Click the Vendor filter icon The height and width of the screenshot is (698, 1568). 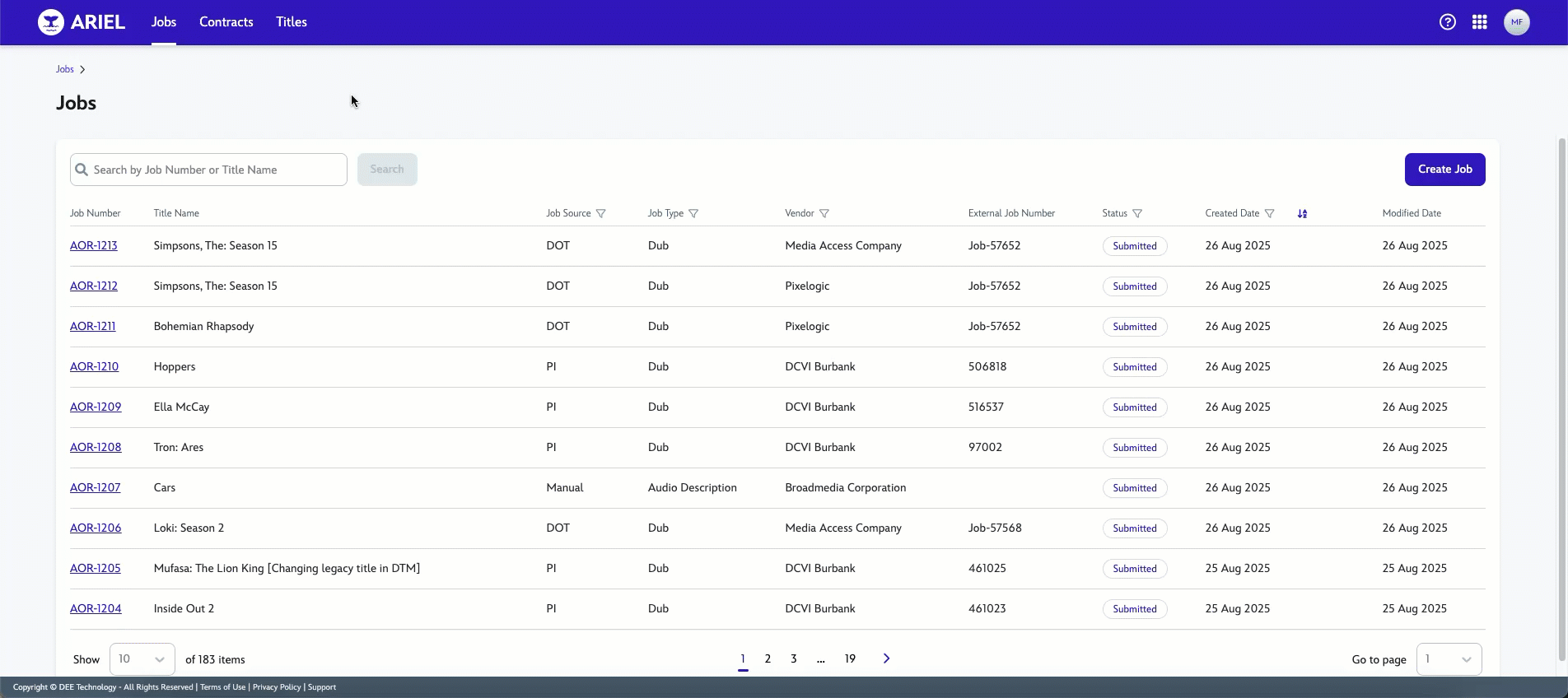pos(824,214)
